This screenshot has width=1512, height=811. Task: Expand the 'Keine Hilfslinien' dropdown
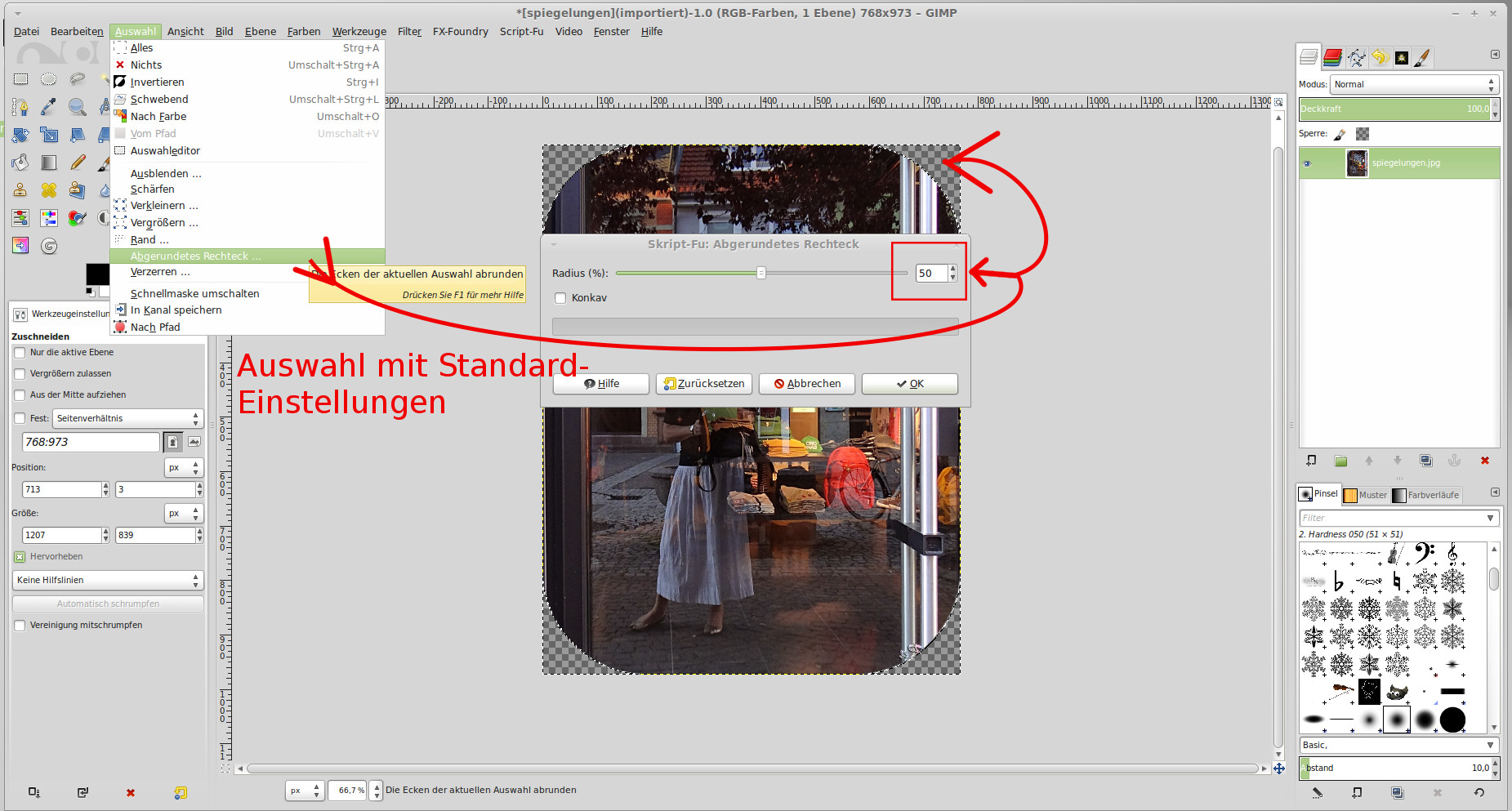pyautogui.click(x=107, y=580)
